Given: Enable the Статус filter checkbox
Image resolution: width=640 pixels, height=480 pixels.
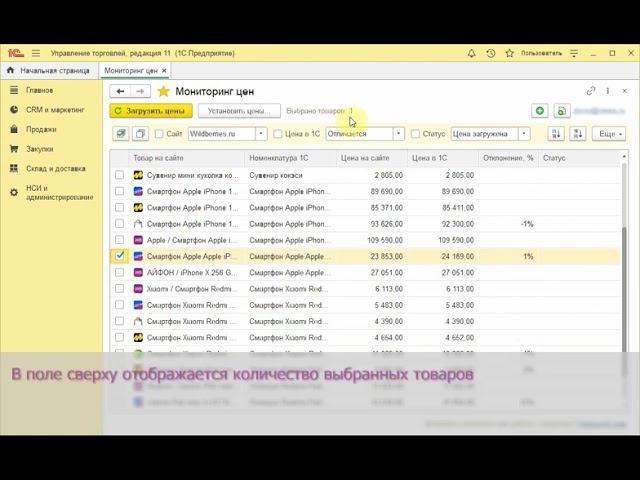Looking at the screenshot, I should coord(415,133).
